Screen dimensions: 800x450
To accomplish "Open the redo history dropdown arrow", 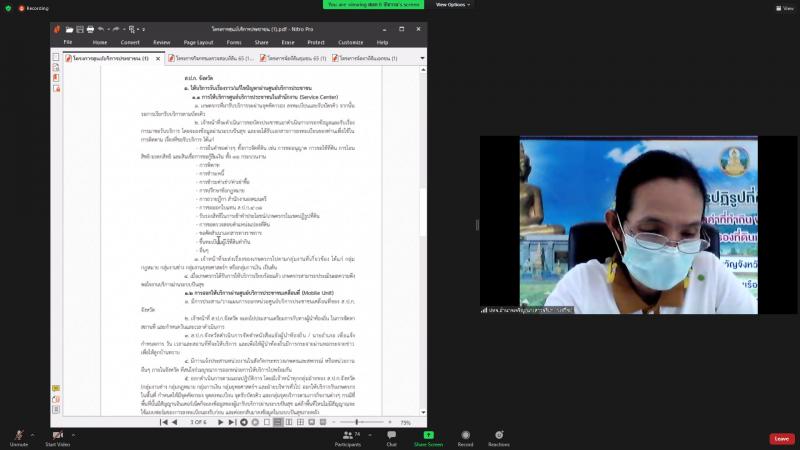I will point(123,30).
